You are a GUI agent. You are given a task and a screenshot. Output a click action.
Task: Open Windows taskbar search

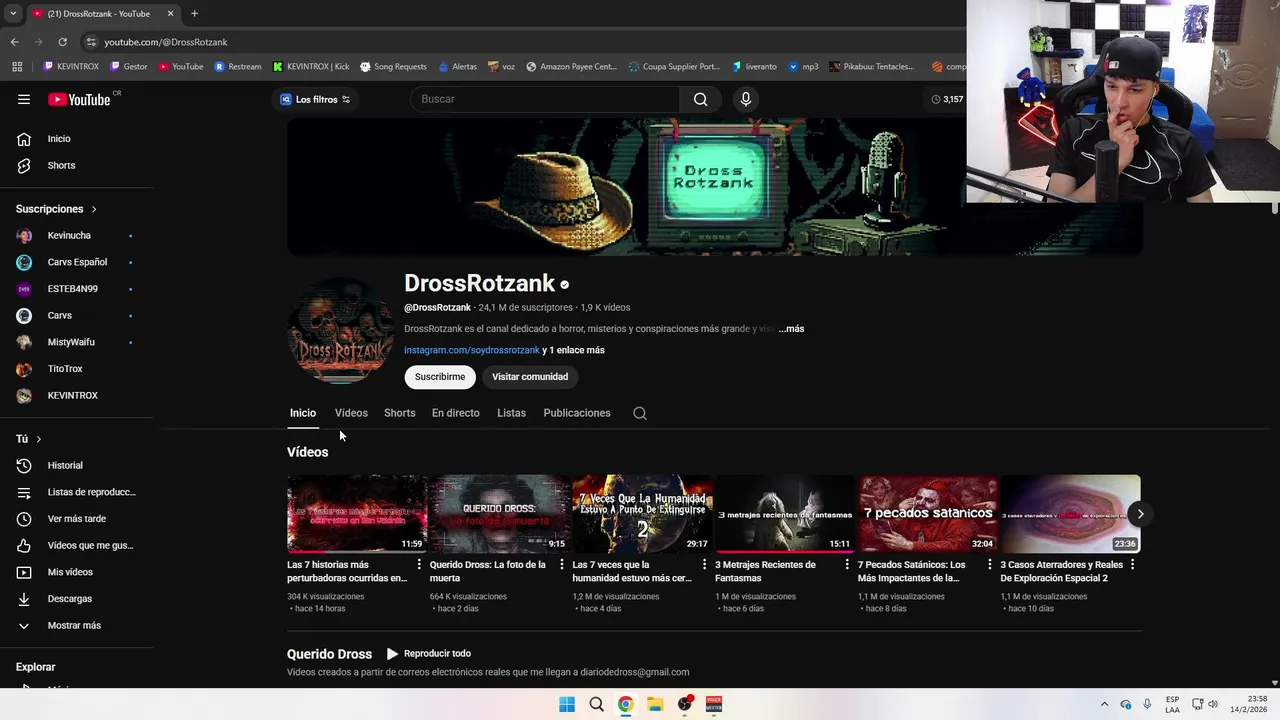(x=596, y=704)
